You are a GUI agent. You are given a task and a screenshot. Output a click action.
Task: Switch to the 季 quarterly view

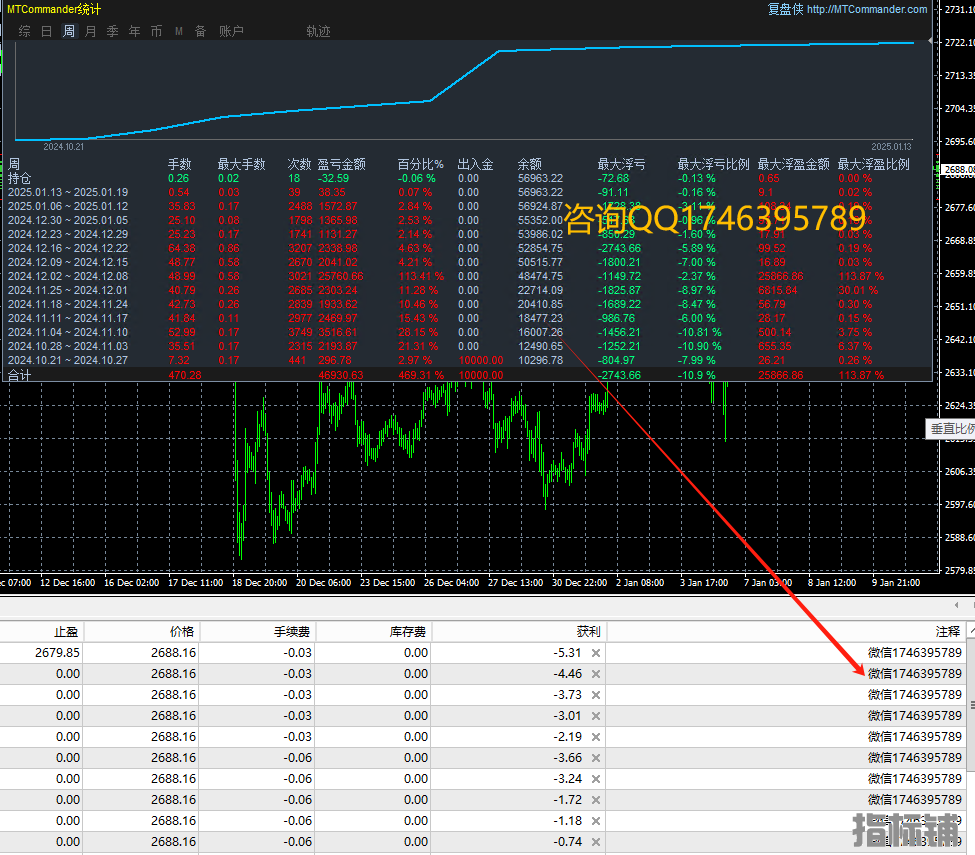click(x=113, y=31)
